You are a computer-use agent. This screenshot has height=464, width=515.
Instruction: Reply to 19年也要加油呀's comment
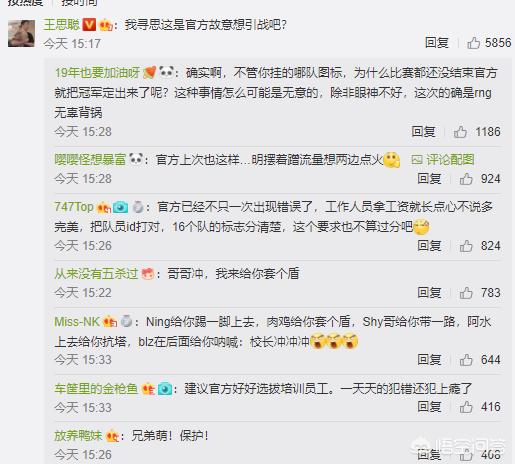point(423,132)
